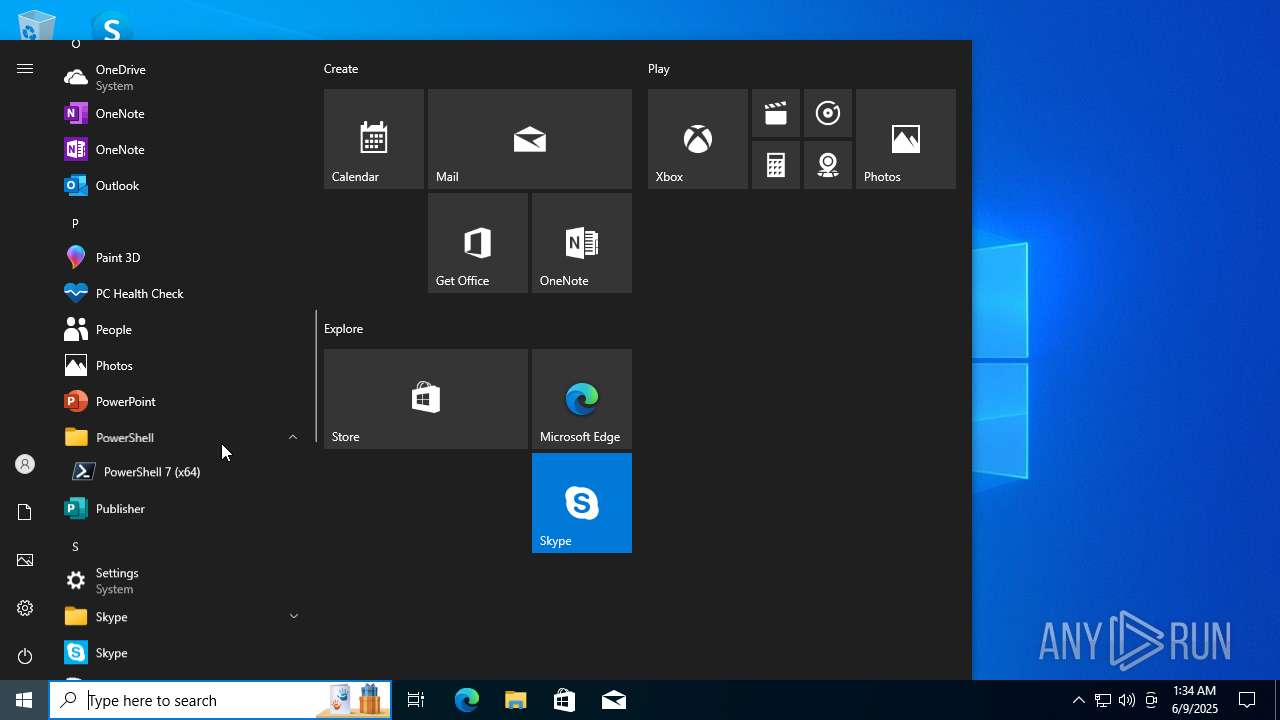Jump via the letter S header

(75, 546)
